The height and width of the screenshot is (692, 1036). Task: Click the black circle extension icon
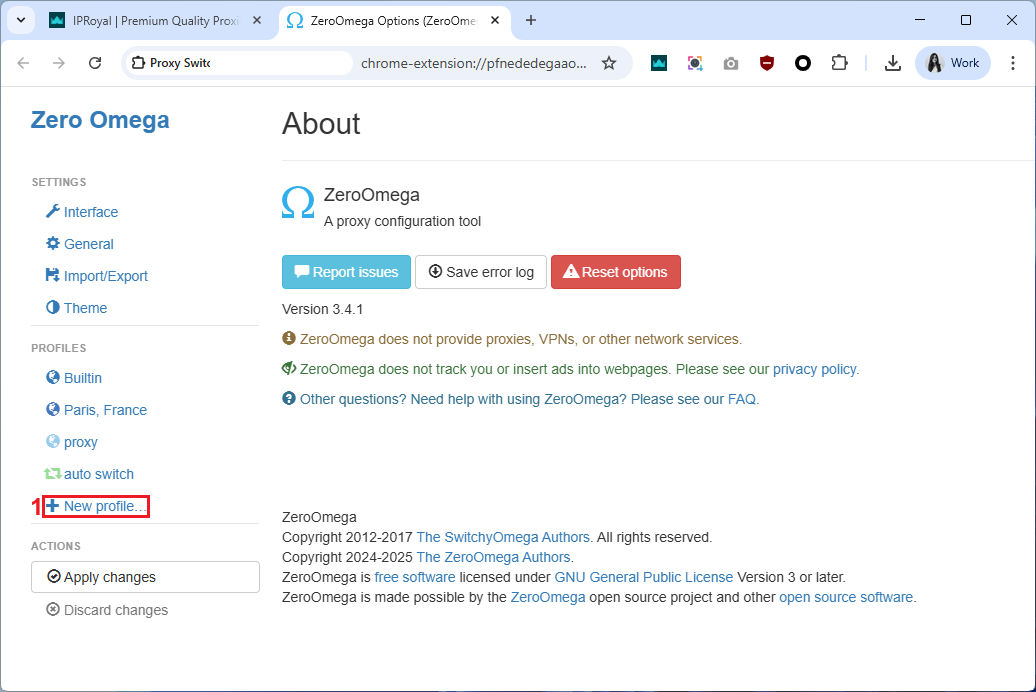pyautogui.click(x=803, y=63)
